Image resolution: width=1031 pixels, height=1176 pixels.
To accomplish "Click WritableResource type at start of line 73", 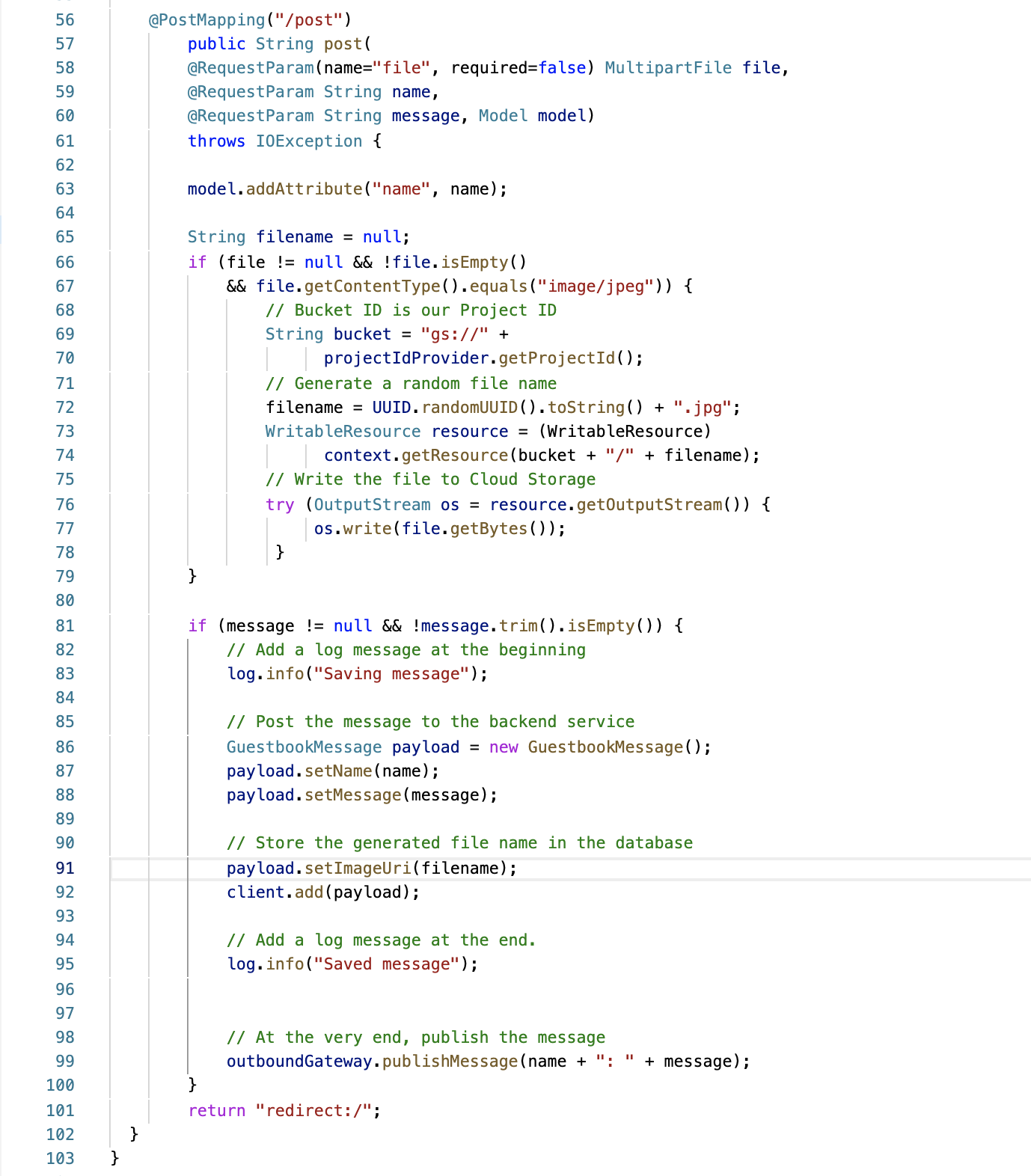I will click(x=343, y=431).
